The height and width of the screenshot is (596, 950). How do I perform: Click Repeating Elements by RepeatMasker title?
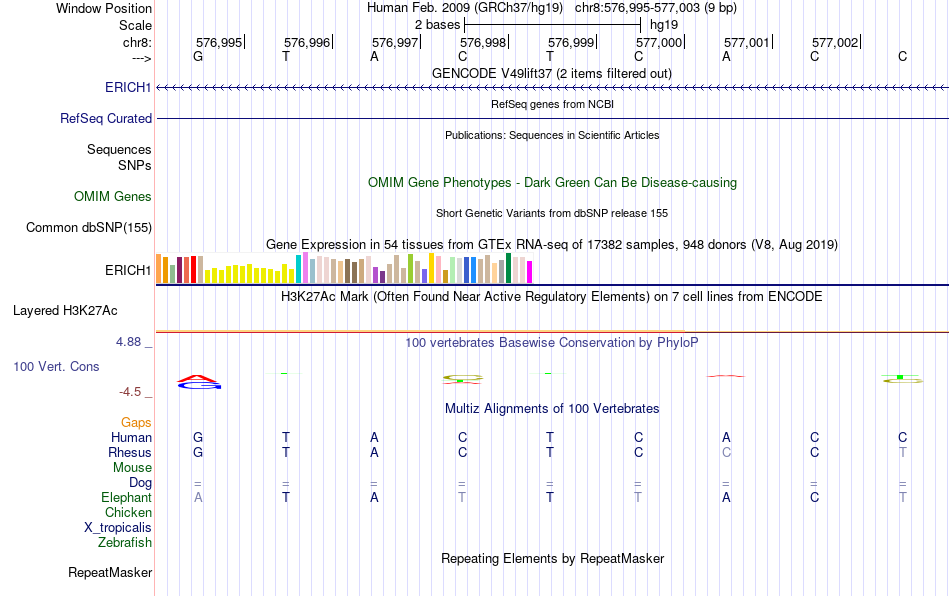click(x=553, y=558)
